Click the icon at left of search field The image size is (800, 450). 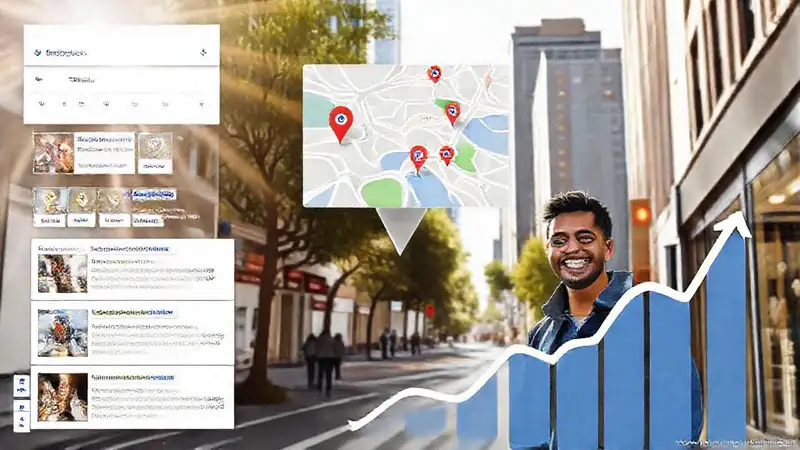(x=37, y=53)
